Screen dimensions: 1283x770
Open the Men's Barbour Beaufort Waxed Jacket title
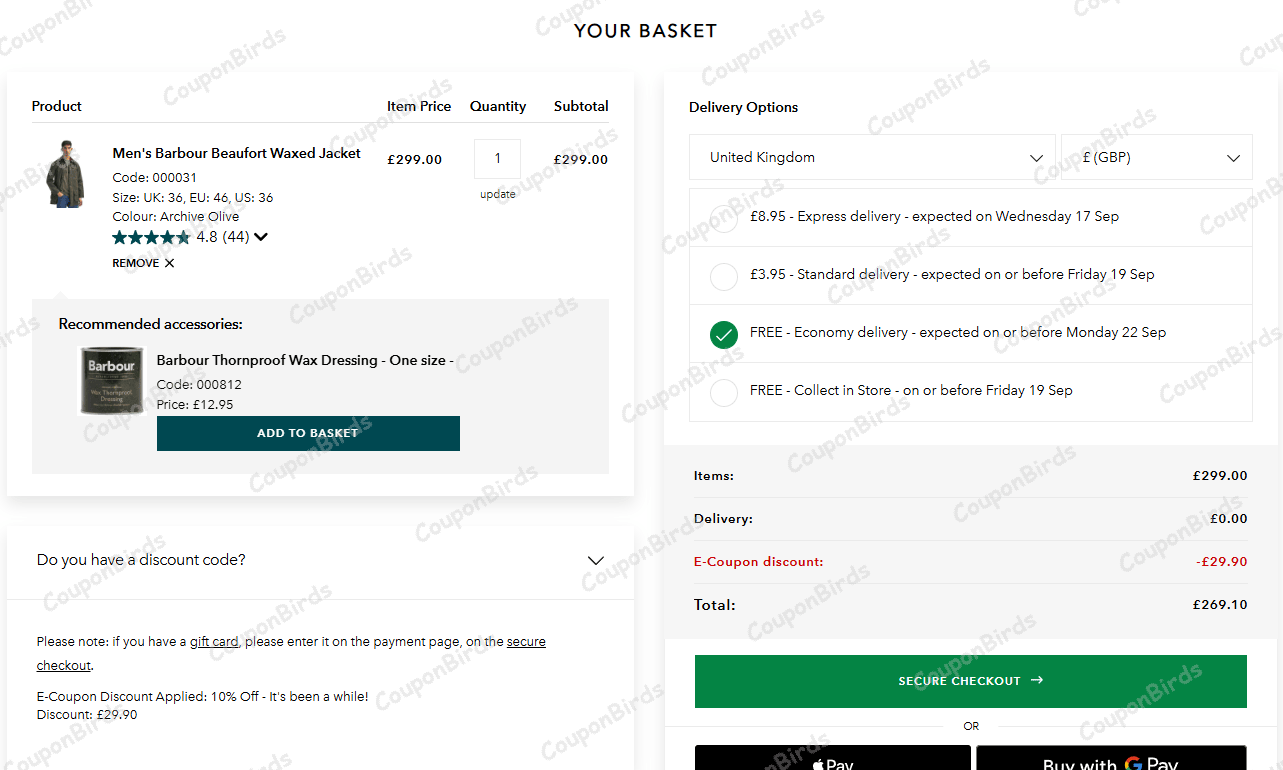pos(237,153)
